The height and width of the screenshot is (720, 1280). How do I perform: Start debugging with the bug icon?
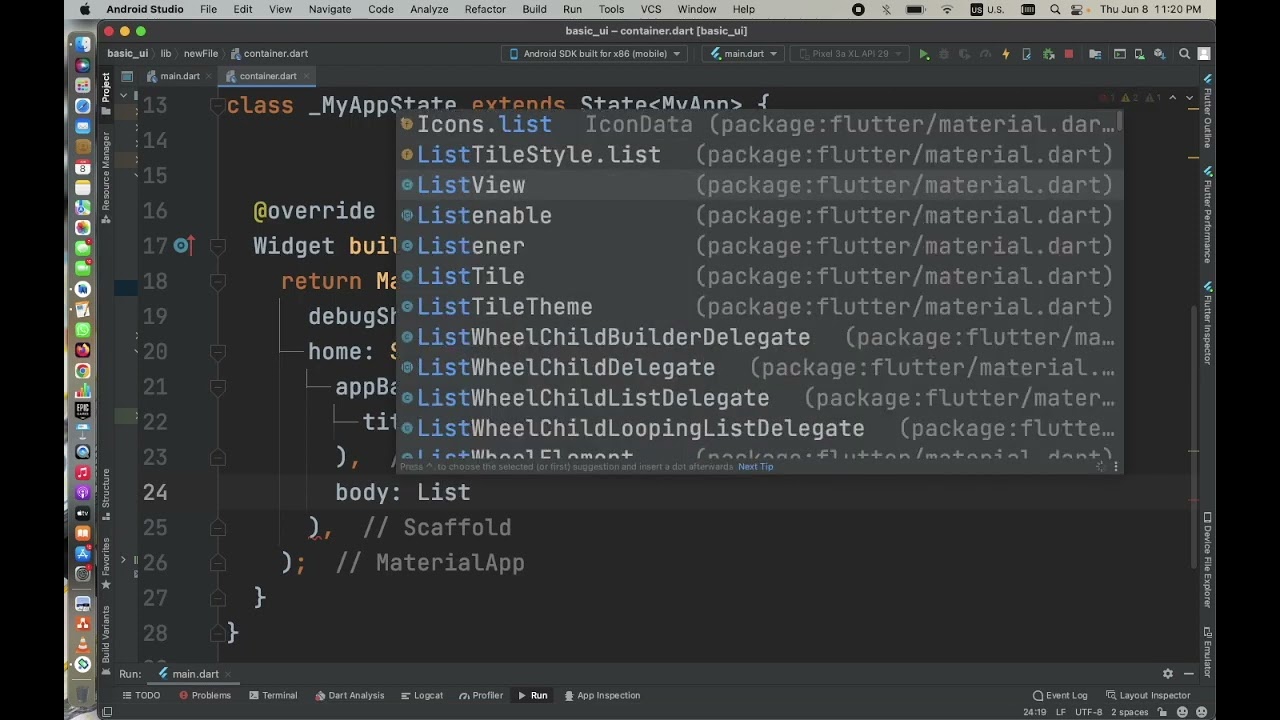tap(944, 54)
